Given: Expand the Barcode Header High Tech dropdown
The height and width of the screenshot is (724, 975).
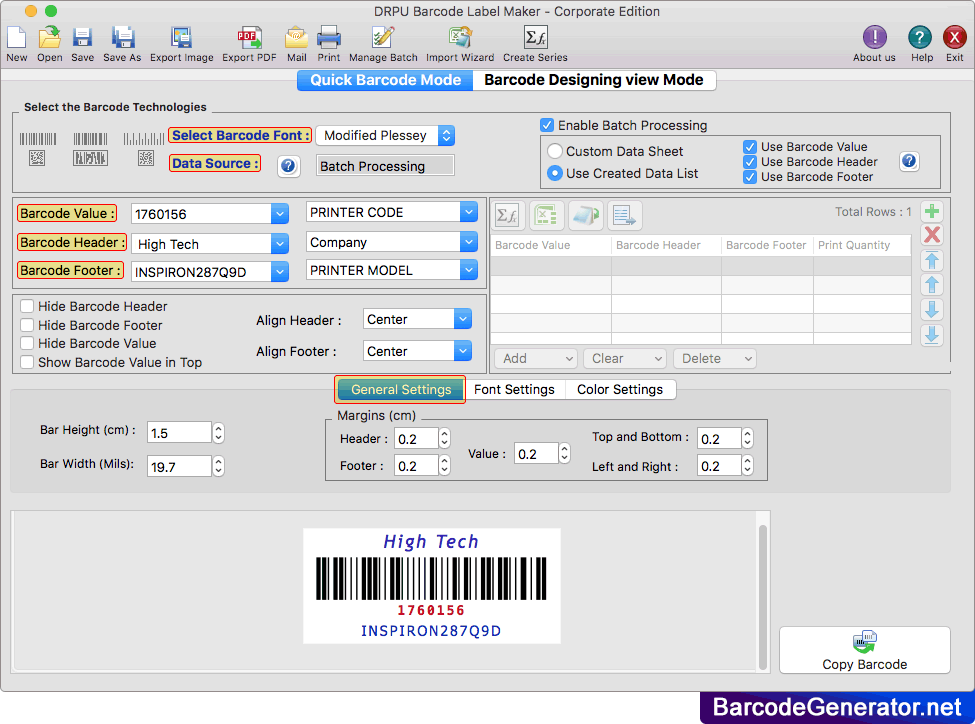Looking at the screenshot, I should coord(279,244).
